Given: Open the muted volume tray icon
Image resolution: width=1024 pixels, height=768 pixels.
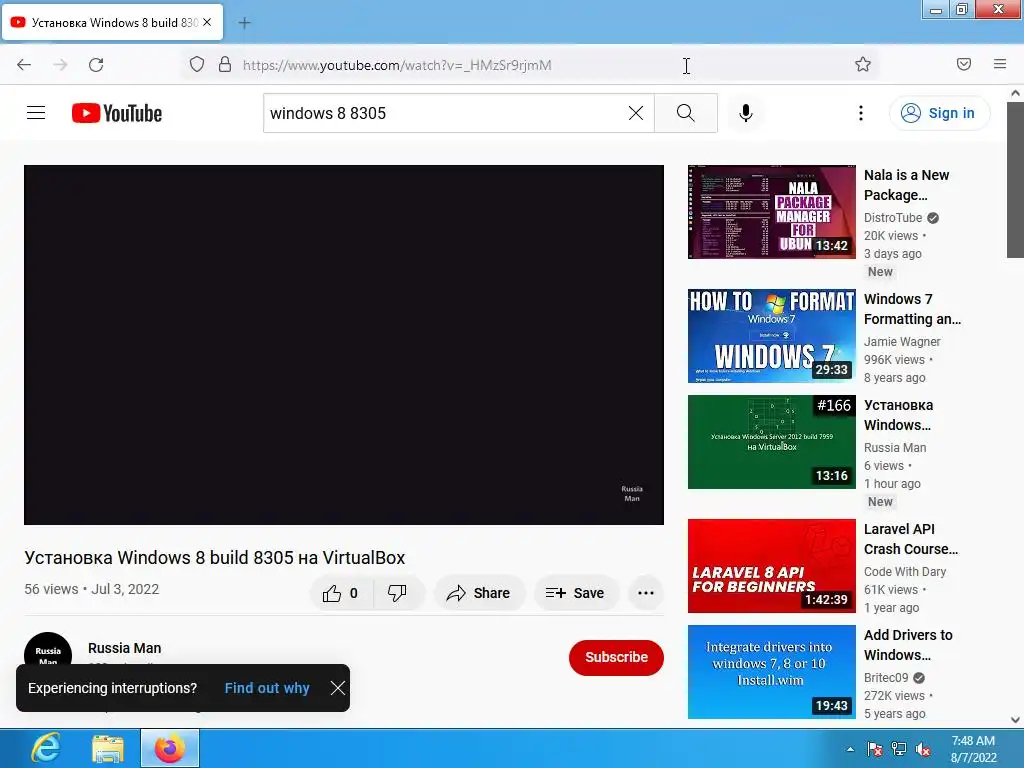Looking at the screenshot, I should pyautogui.click(x=923, y=749).
